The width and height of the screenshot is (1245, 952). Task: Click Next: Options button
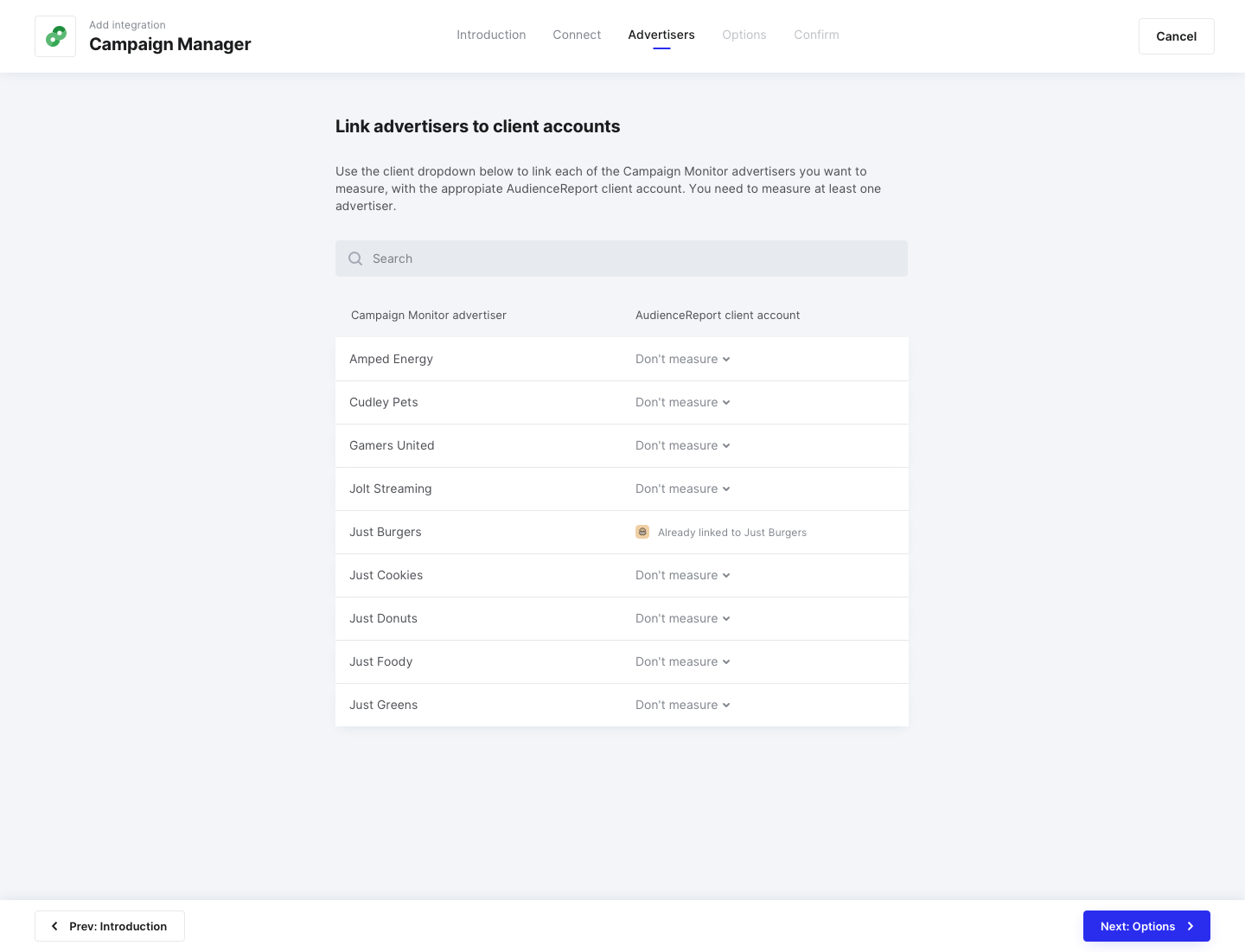(1146, 926)
